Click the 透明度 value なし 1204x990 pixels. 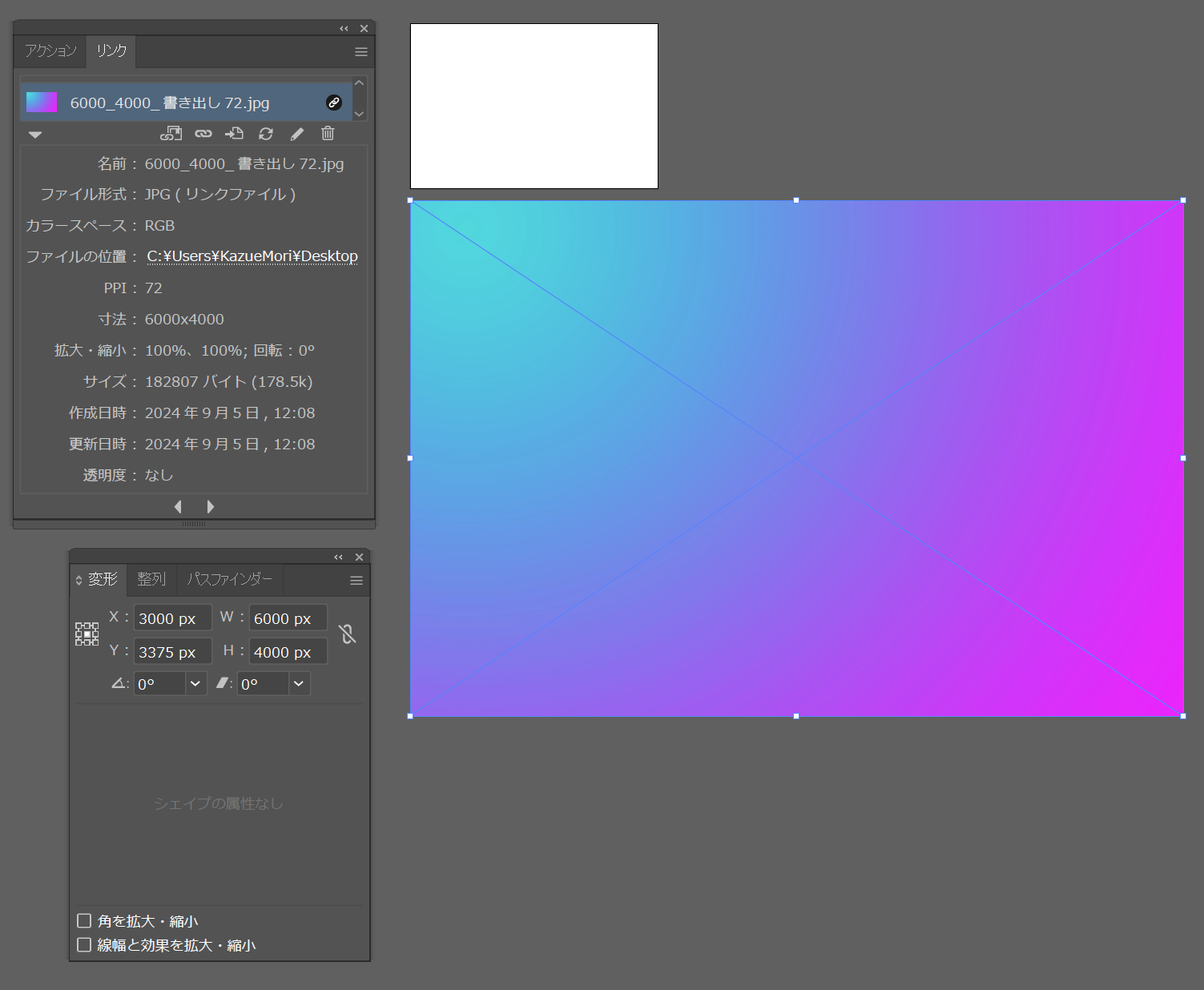(x=159, y=476)
